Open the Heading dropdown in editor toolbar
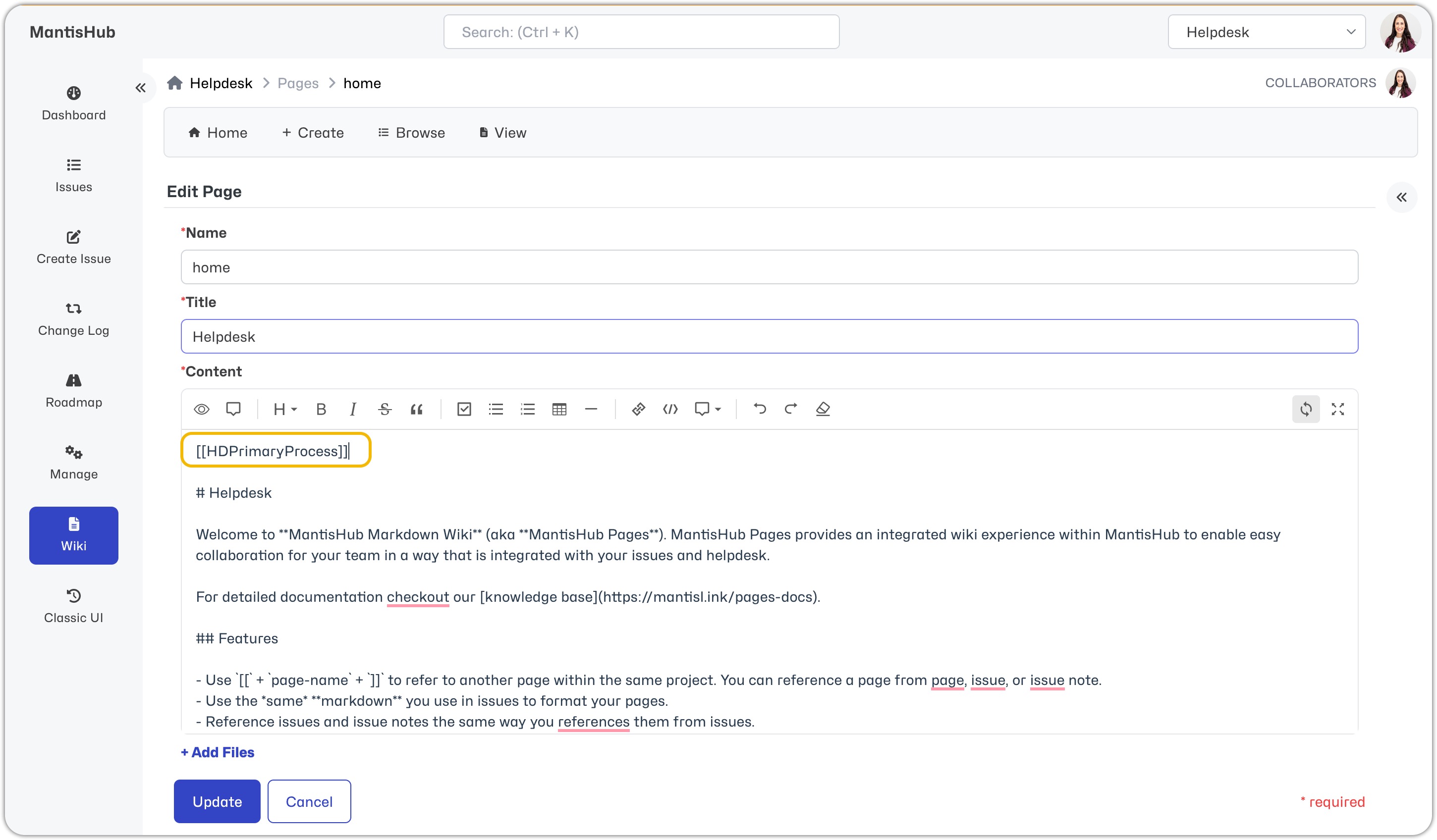 pos(284,409)
